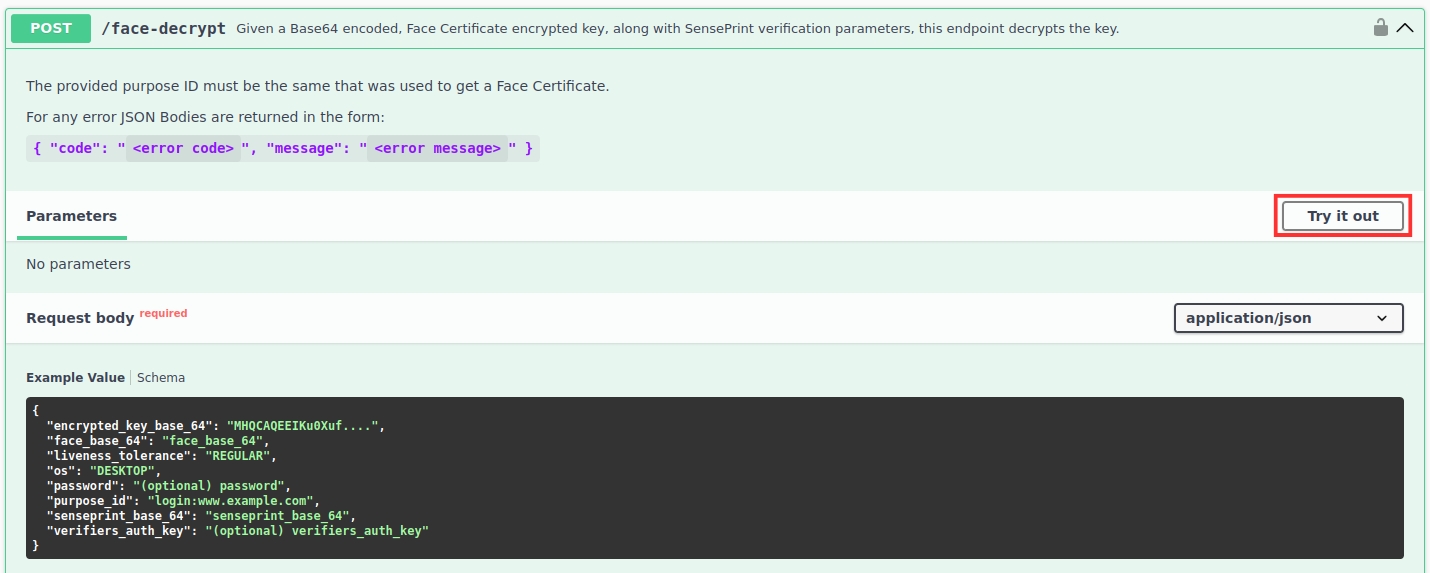This screenshot has width=1430, height=573.
Task: Click the <error message> placeholder snippet
Action: (437, 149)
